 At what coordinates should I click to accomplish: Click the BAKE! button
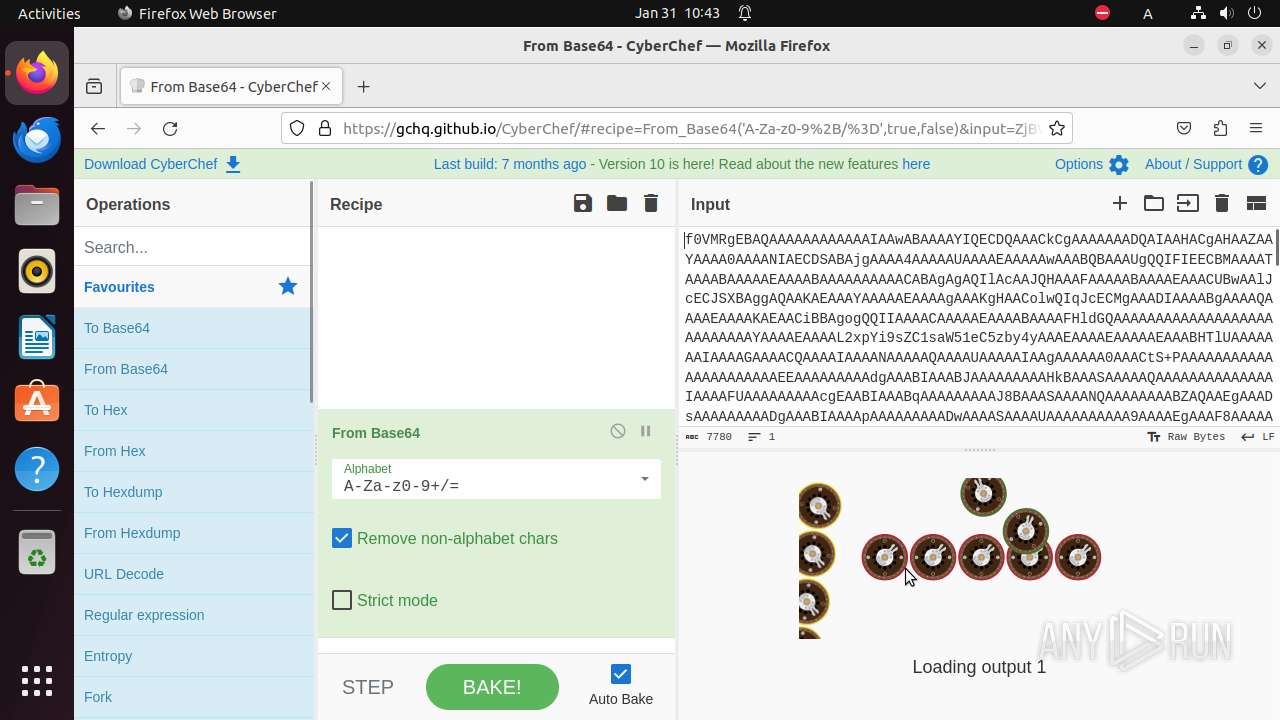492,687
